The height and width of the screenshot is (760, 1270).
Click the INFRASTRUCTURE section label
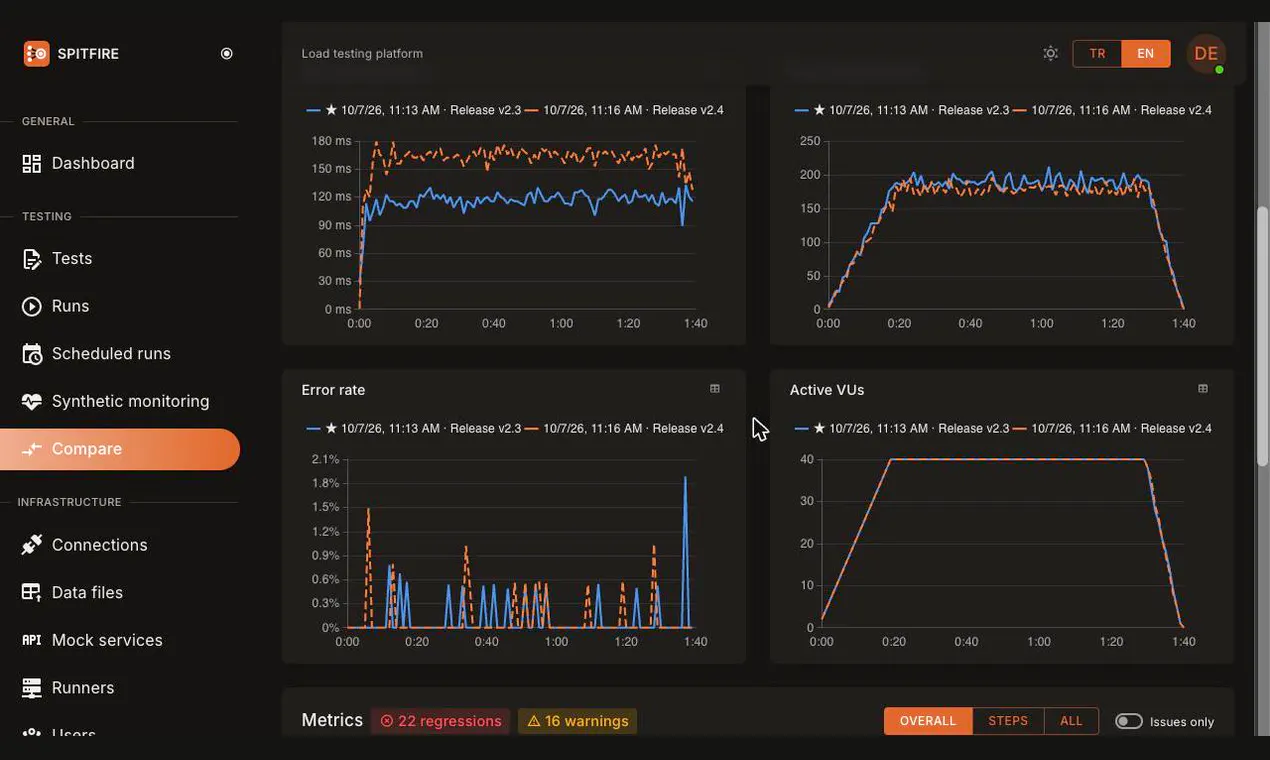pyautogui.click(x=70, y=502)
